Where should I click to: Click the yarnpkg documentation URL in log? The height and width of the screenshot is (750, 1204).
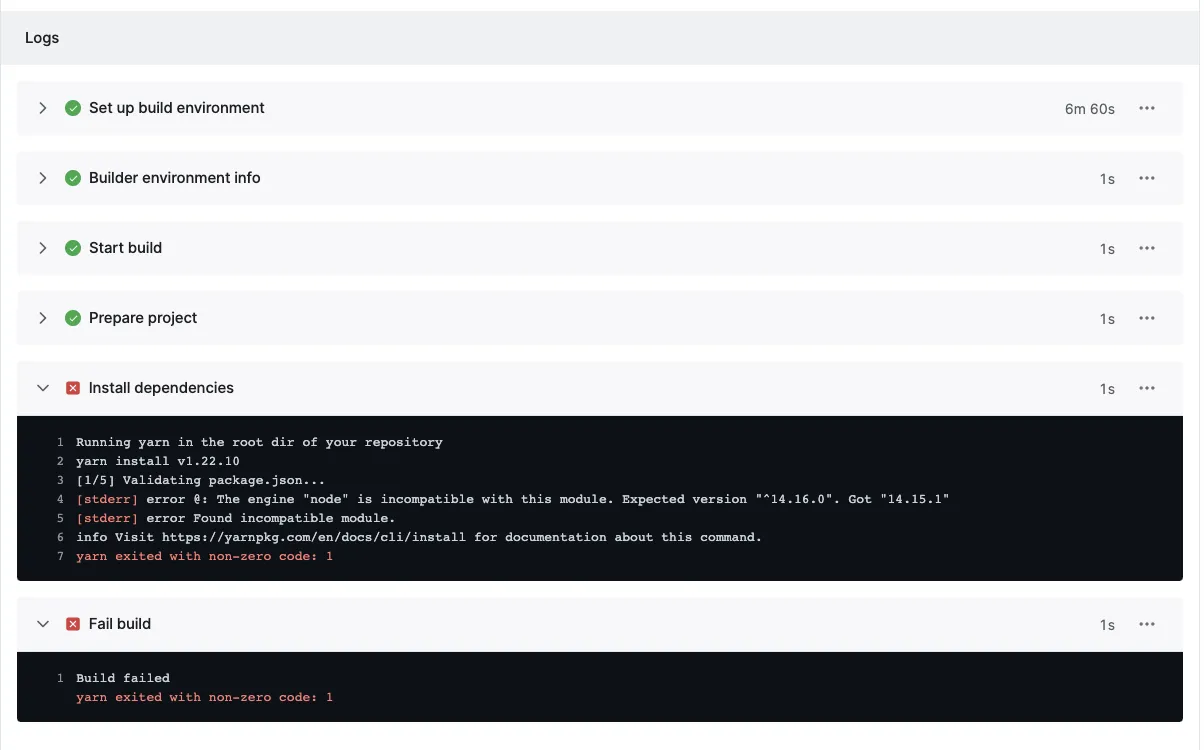point(314,537)
